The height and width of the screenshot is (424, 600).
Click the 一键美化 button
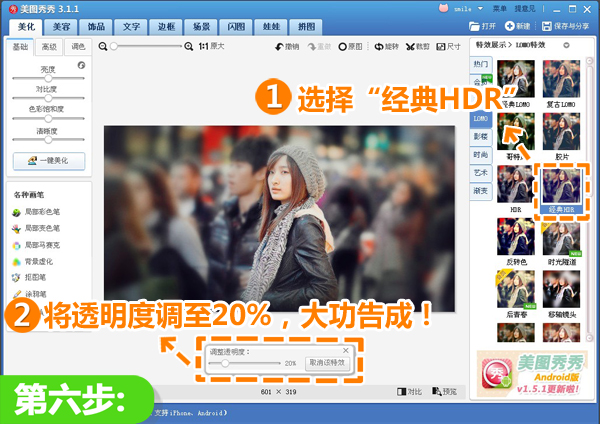[49, 161]
